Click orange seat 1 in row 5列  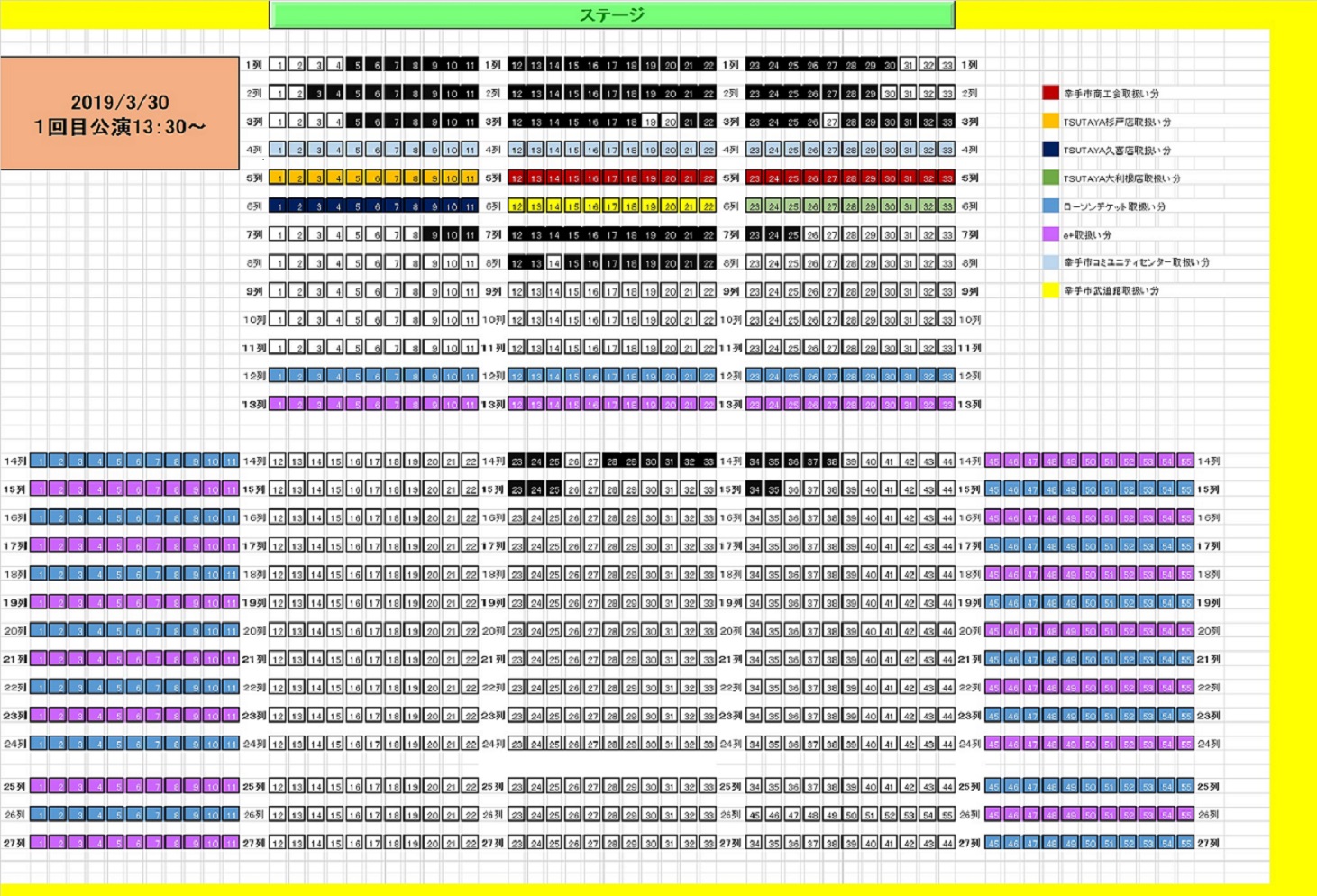click(278, 178)
